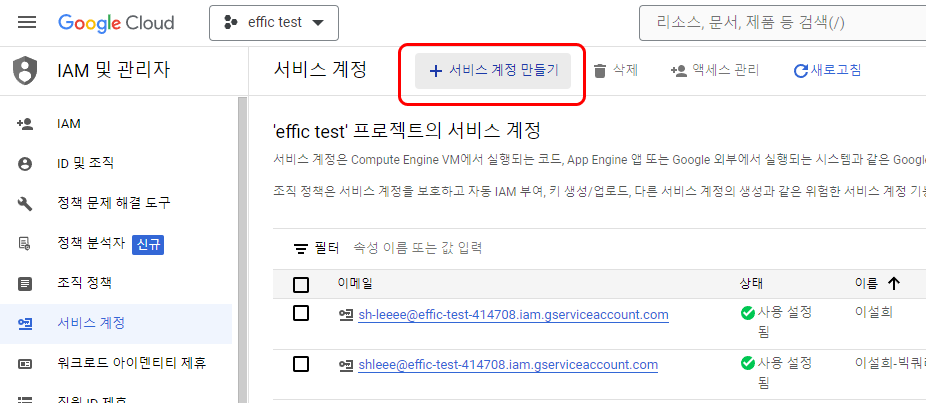Click the 액세스 관리 person-add icon
926x403 pixels.
[678, 70]
